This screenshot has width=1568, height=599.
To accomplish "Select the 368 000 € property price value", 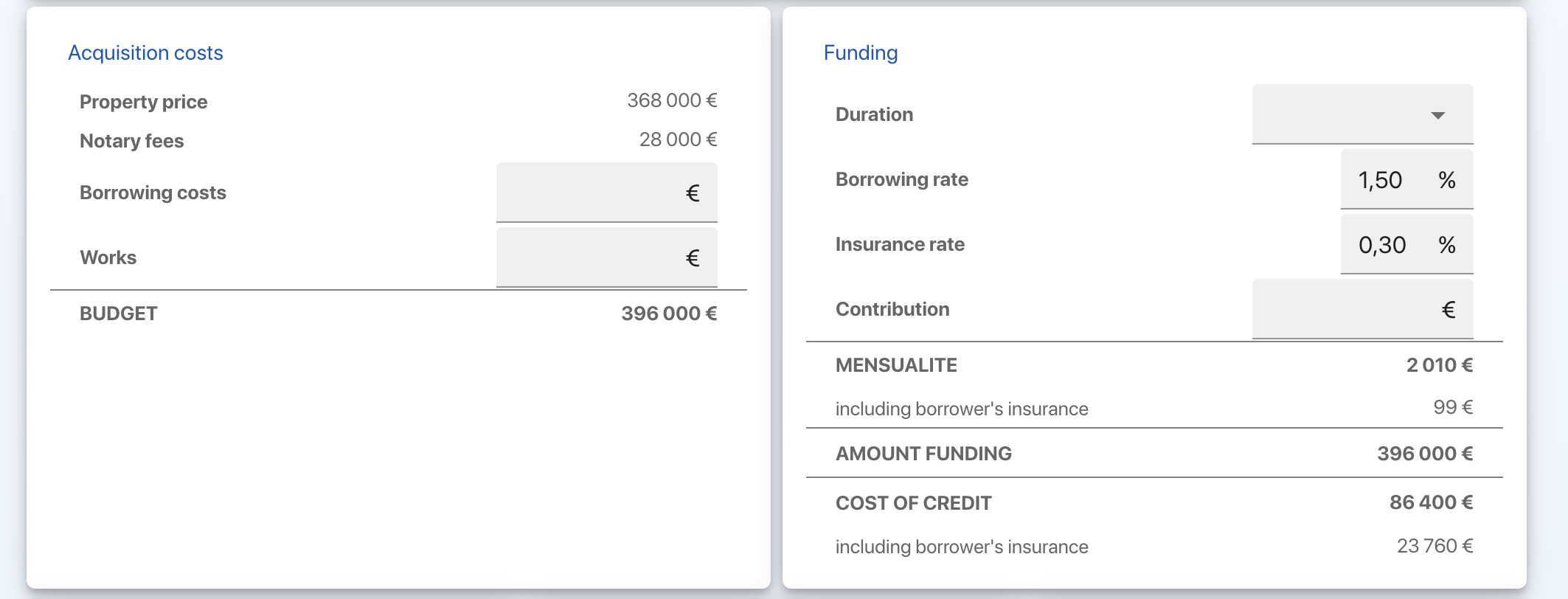I will point(671,100).
